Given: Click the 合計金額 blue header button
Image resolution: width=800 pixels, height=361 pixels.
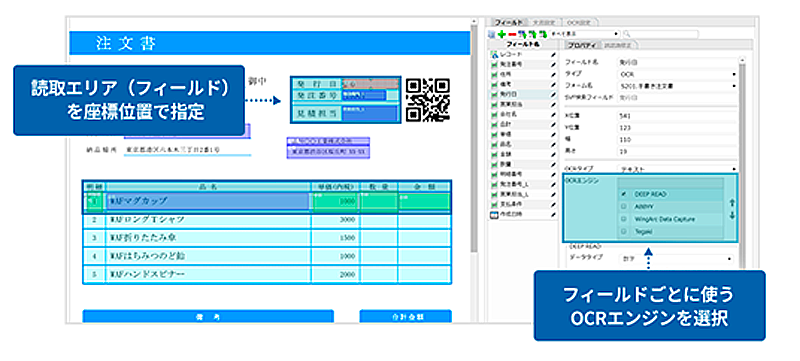Looking at the screenshot, I should coord(406,316).
